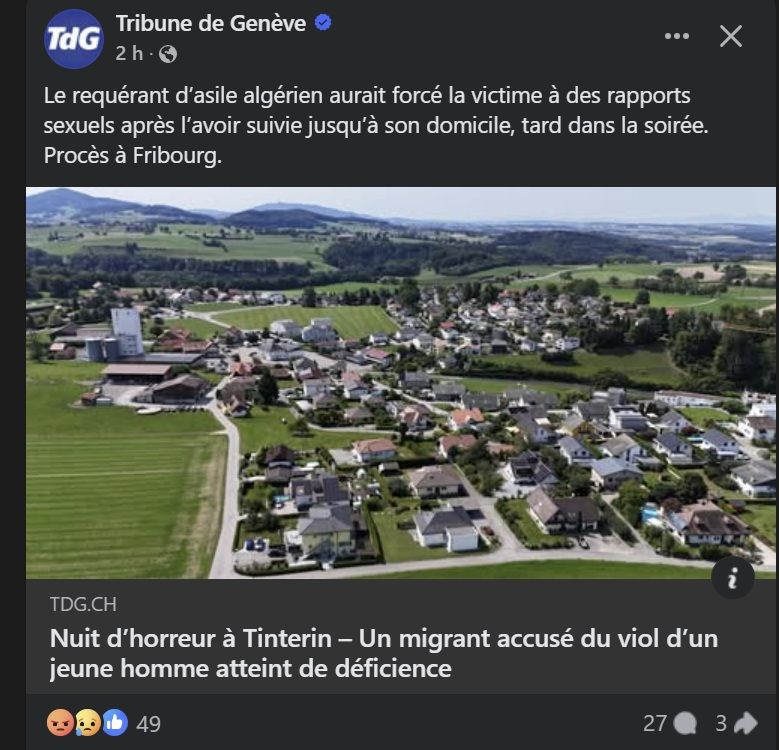This screenshot has height=750, width=779.
Task: Click the blue thumbs-up like reaction icon
Action: 115,722
